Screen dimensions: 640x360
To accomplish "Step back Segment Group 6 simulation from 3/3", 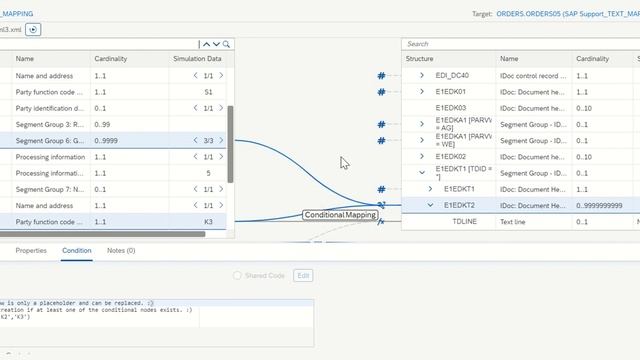I will (x=196, y=140).
